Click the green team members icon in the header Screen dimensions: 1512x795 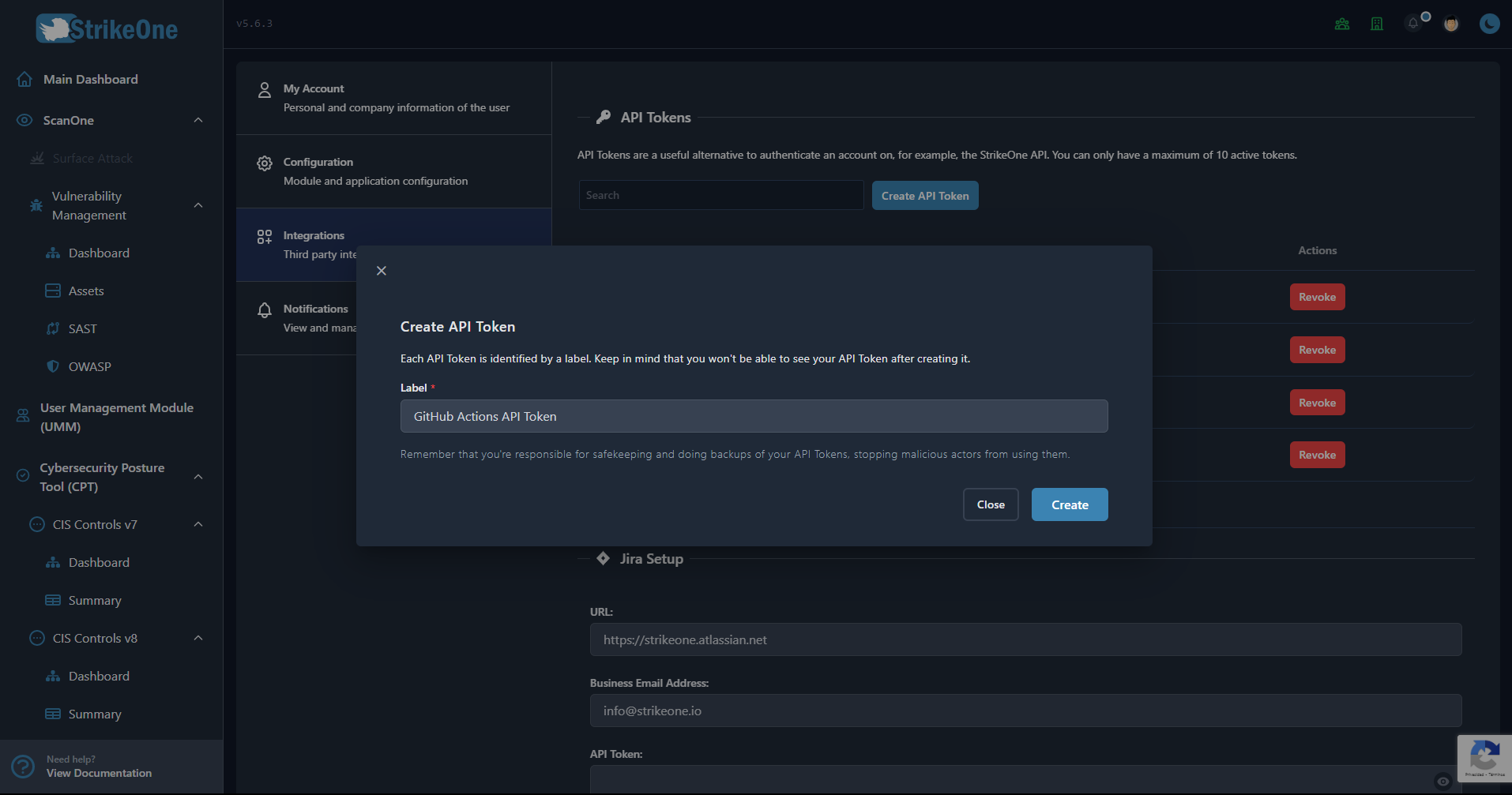tap(1341, 24)
